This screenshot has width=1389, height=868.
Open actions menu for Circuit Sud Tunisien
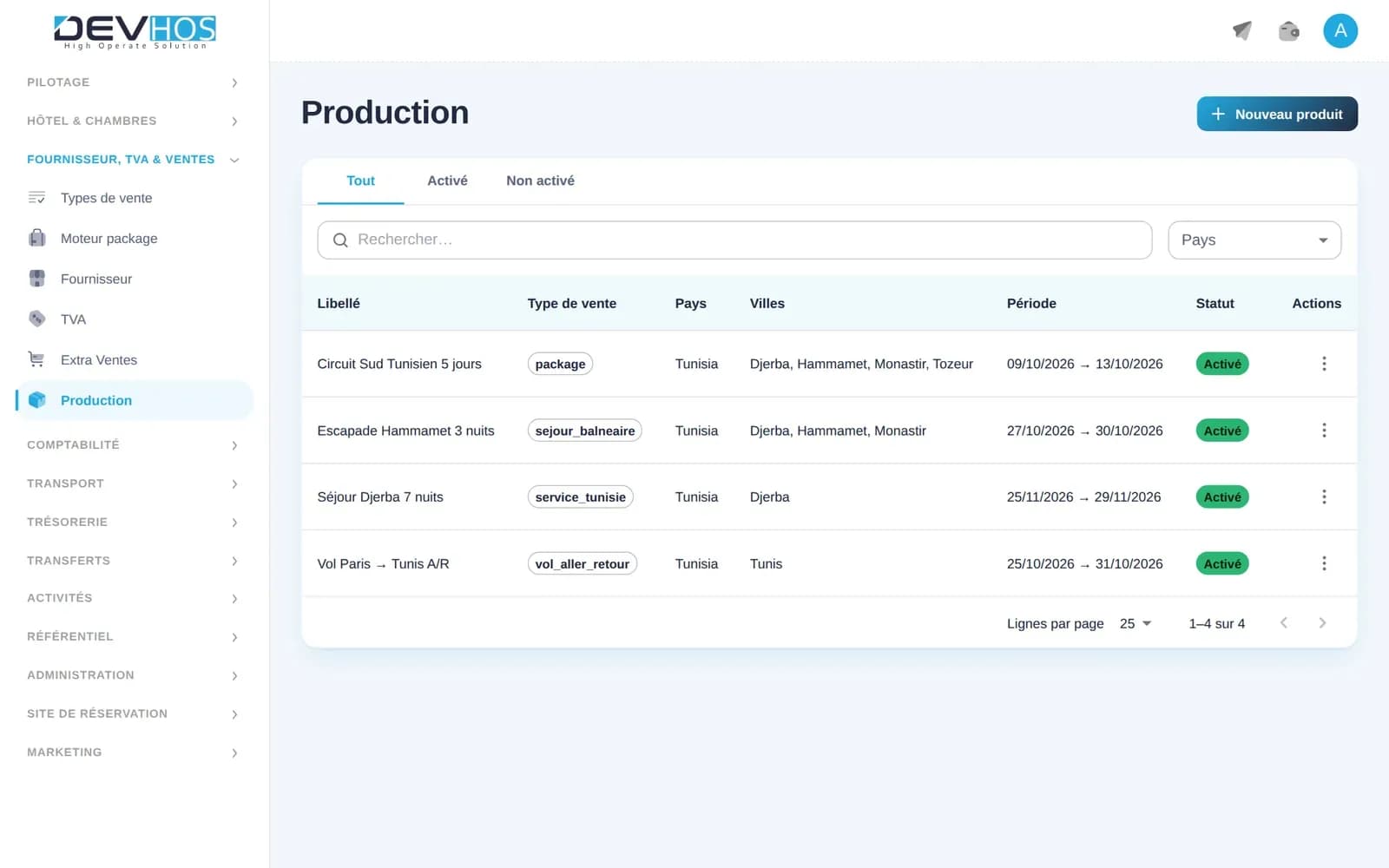(x=1324, y=364)
